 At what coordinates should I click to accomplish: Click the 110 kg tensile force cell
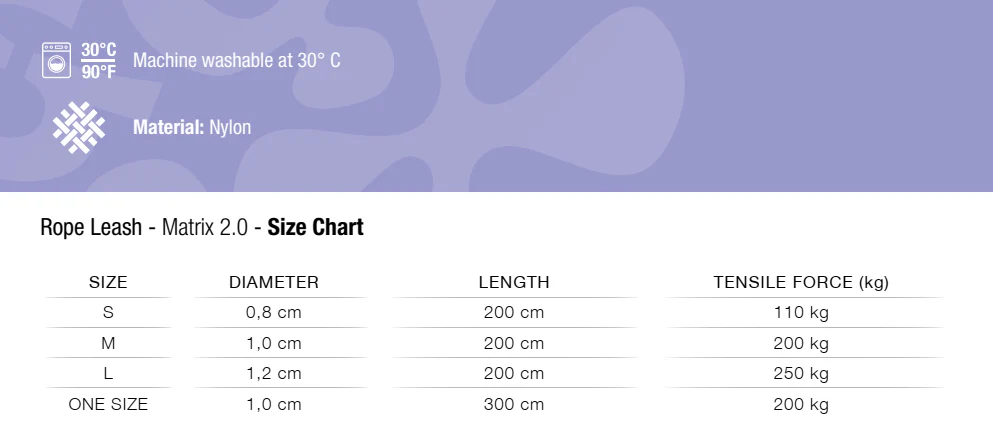pos(801,312)
